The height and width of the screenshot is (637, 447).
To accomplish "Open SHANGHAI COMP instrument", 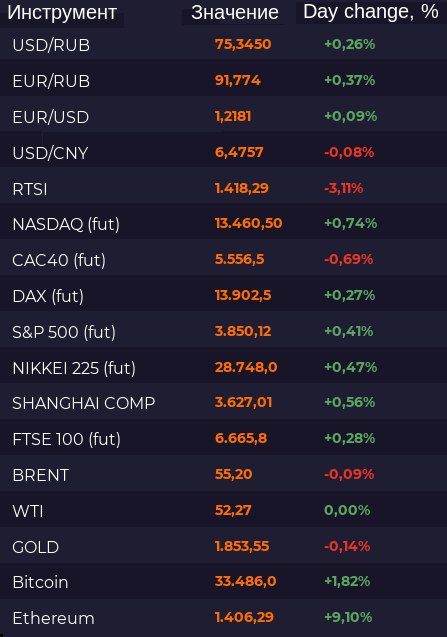I will [84, 403].
